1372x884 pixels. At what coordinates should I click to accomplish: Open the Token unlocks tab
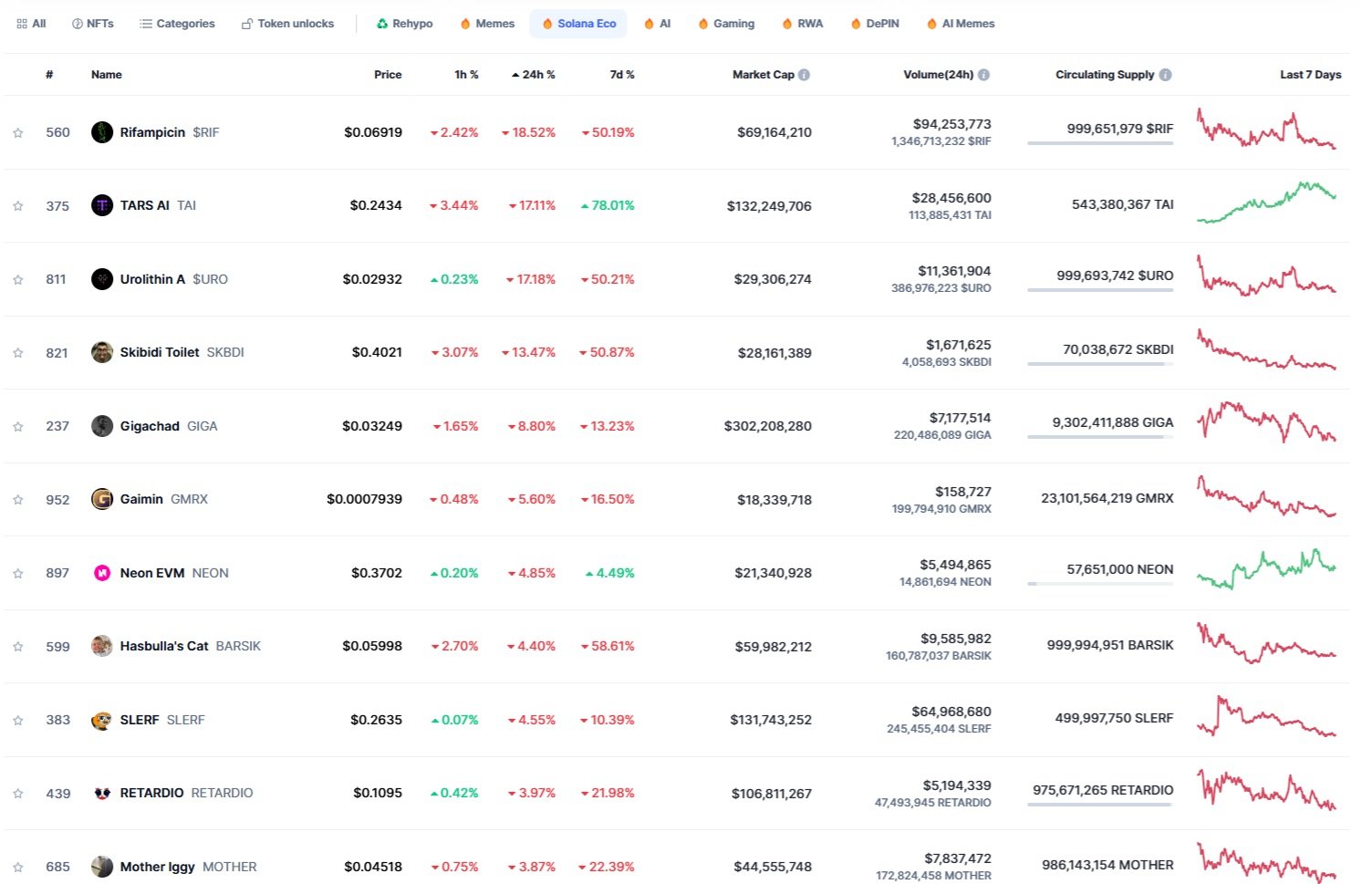point(287,24)
